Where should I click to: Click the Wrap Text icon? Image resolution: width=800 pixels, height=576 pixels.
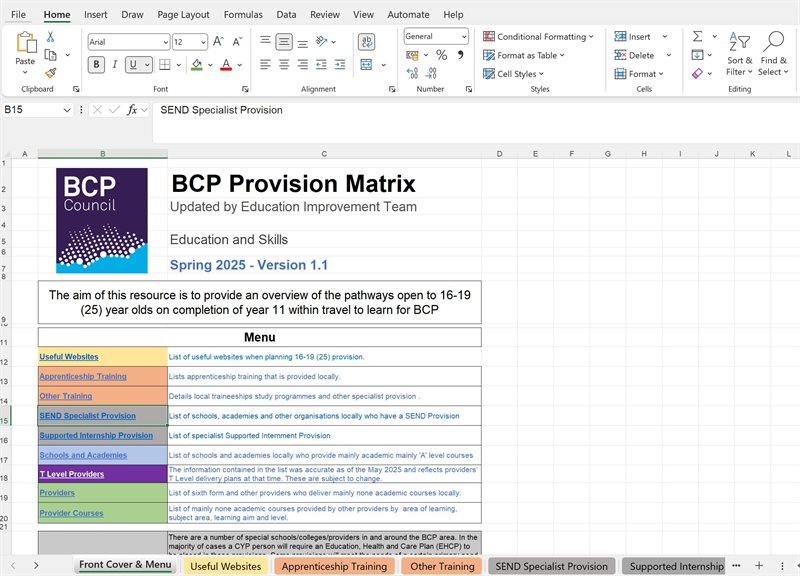click(366, 42)
